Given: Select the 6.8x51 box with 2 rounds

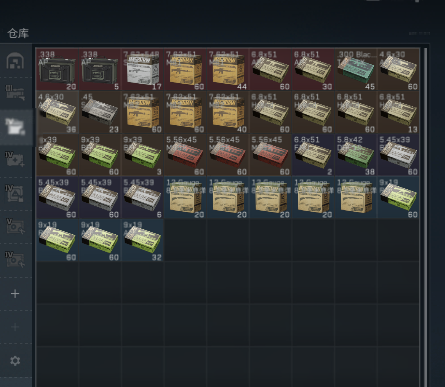Looking at the screenshot, I should coord(313,155).
